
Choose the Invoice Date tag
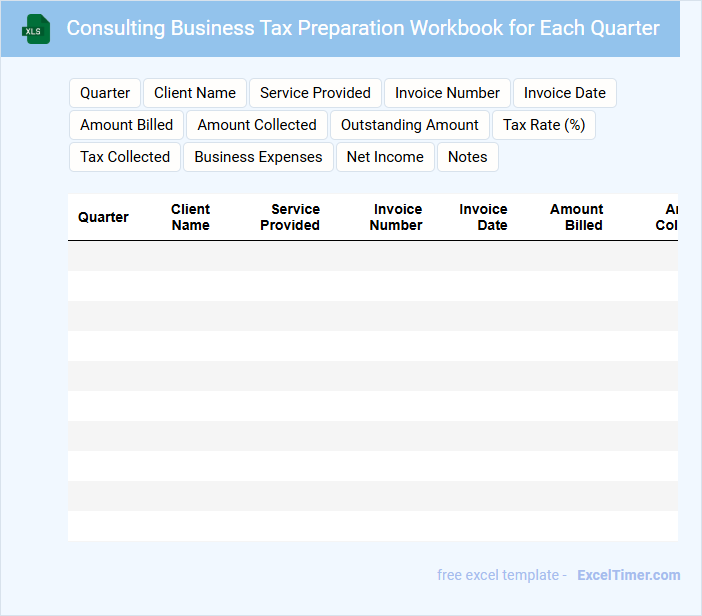[565, 93]
